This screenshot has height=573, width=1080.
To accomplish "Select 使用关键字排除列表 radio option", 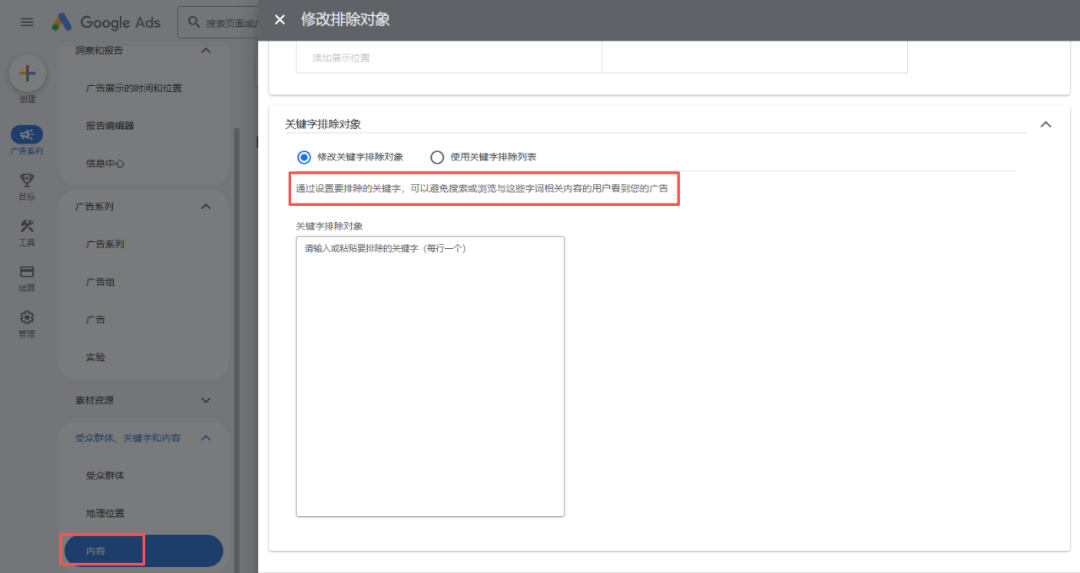I will [x=437, y=157].
